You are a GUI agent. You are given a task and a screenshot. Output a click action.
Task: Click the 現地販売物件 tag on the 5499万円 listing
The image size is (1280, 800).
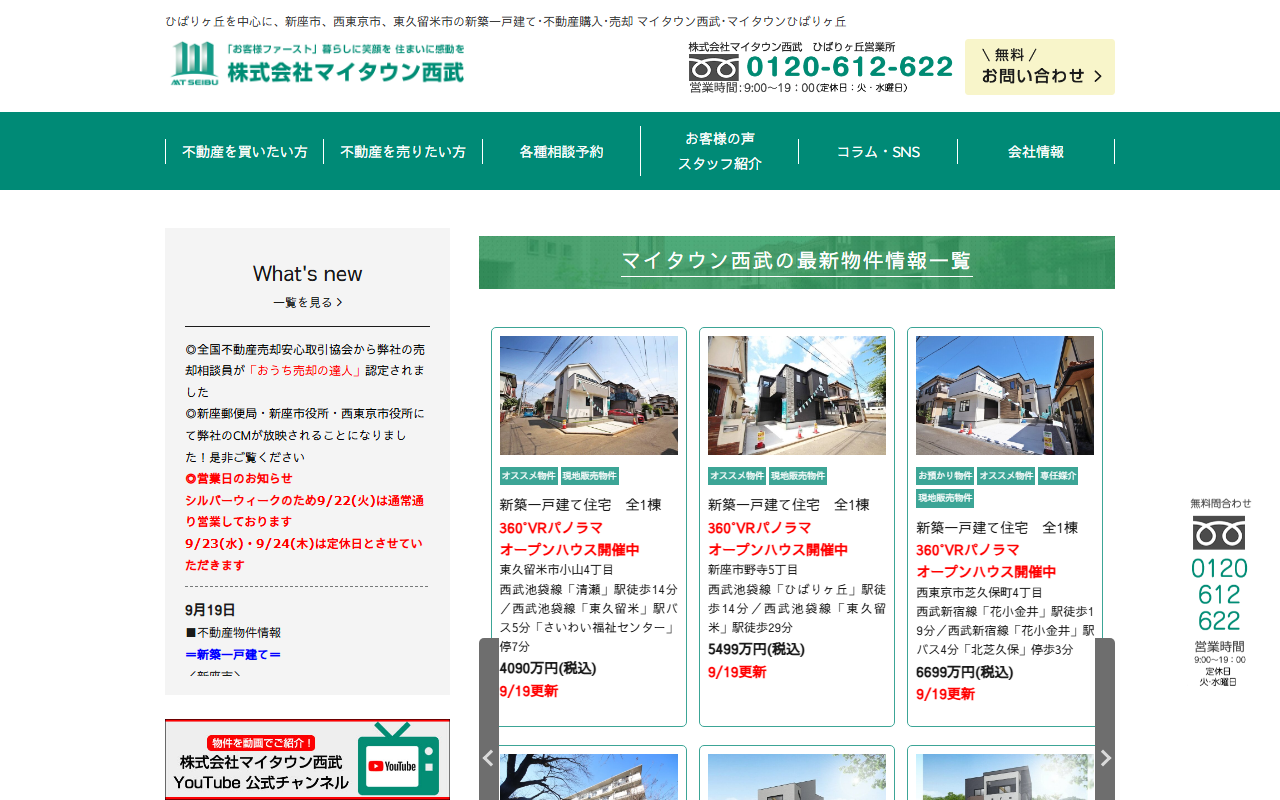click(x=798, y=476)
